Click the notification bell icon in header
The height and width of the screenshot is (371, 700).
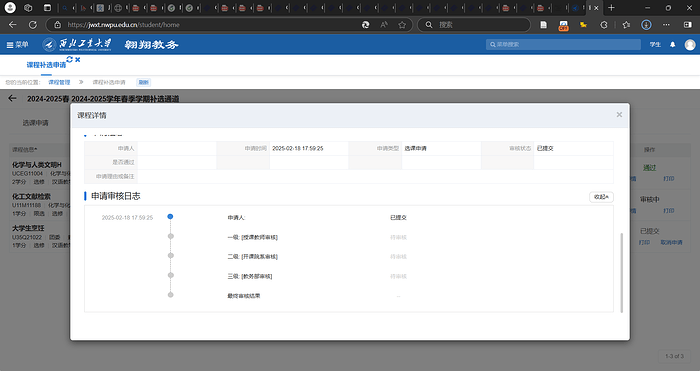672,45
